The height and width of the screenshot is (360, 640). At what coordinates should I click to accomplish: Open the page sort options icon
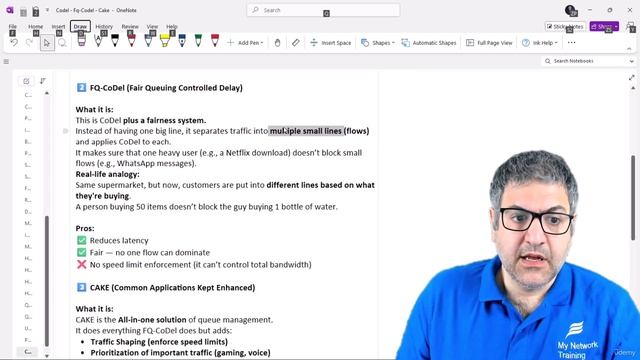click(x=43, y=81)
